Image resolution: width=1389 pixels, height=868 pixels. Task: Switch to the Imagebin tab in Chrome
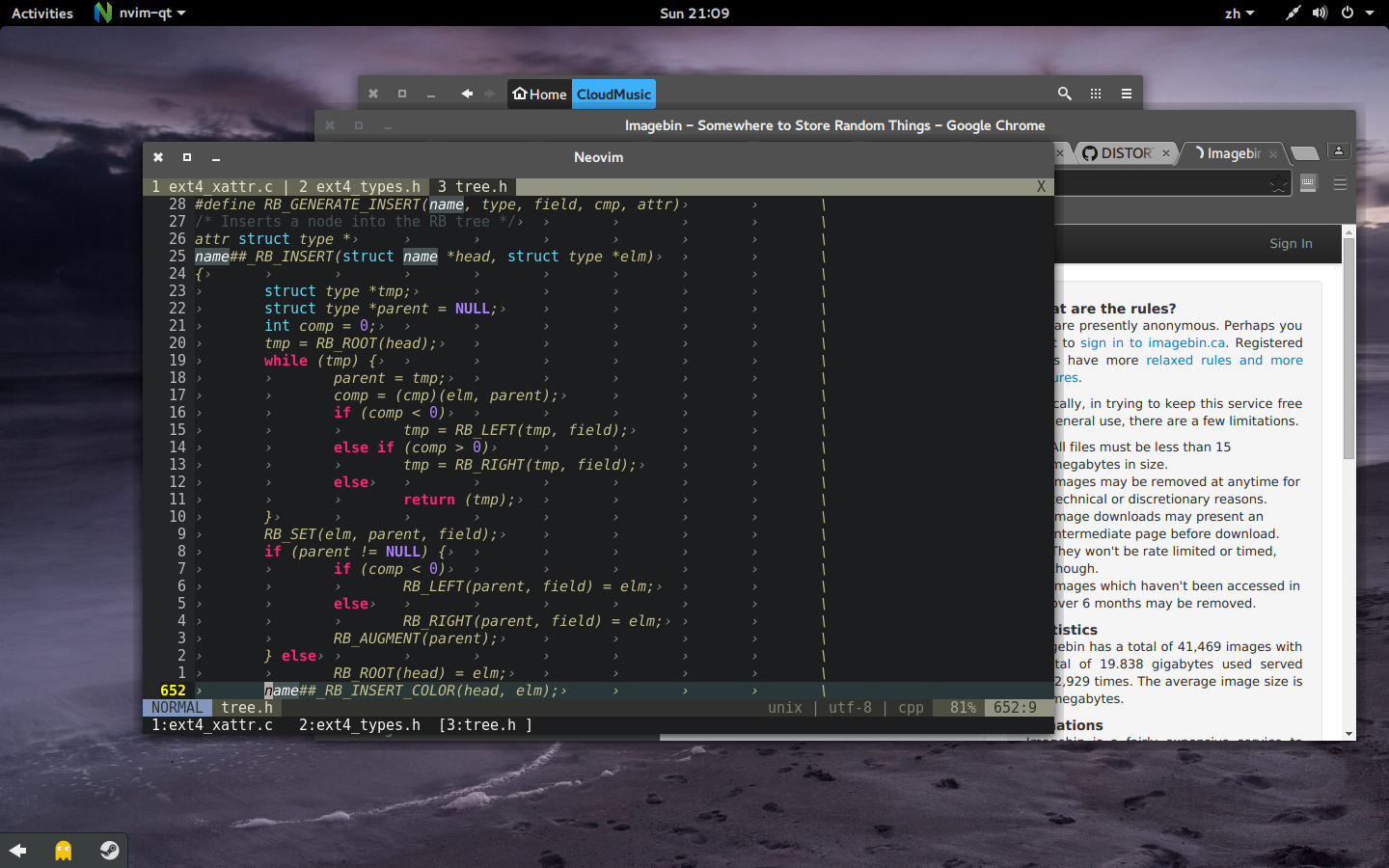1233,153
